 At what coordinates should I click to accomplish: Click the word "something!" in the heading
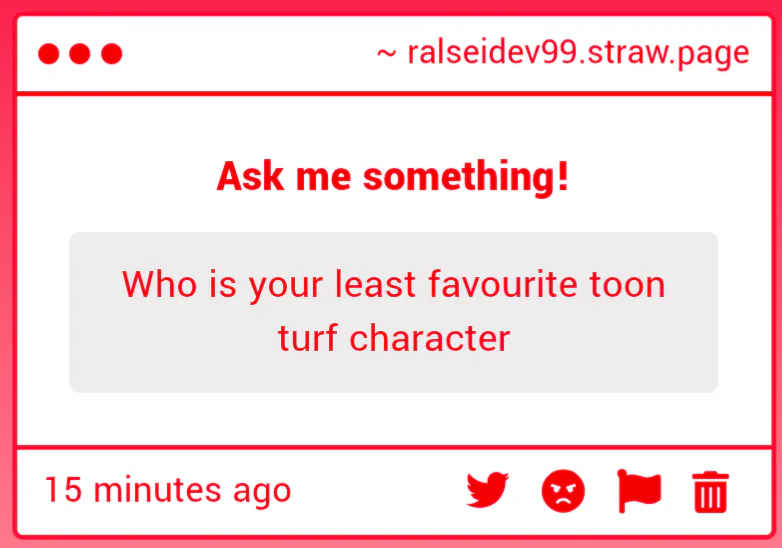click(466, 177)
